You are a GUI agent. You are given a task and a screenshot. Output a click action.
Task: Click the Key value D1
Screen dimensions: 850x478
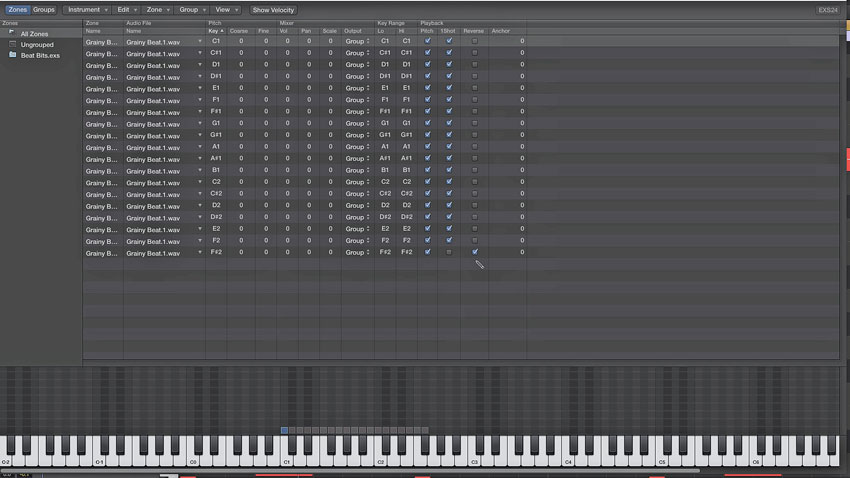point(216,64)
